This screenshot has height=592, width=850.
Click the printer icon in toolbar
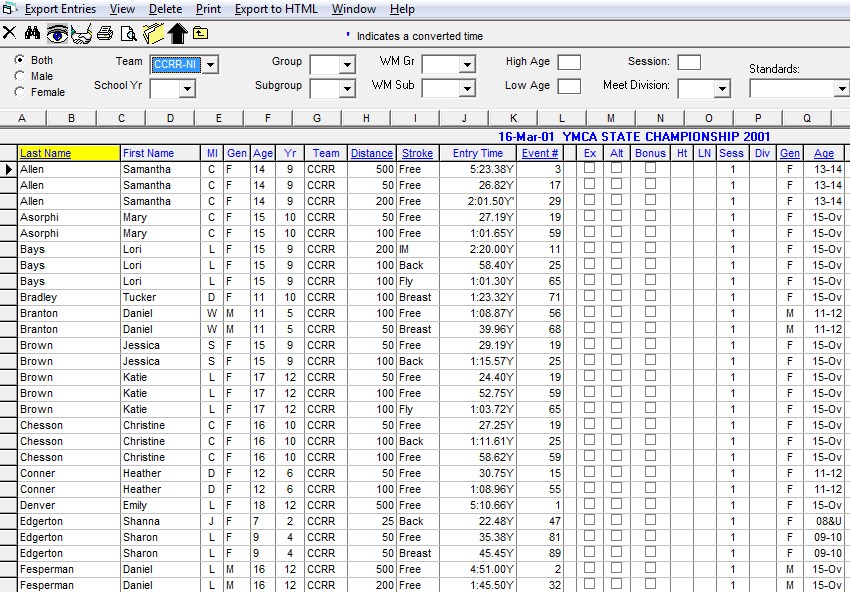pyautogui.click(x=105, y=34)
